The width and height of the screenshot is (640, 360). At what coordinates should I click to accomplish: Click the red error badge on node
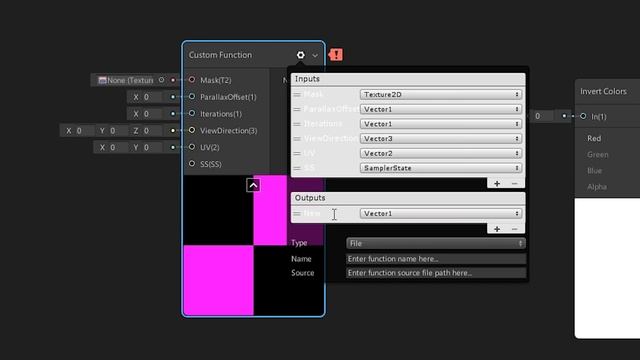click(x=336, y=55)
